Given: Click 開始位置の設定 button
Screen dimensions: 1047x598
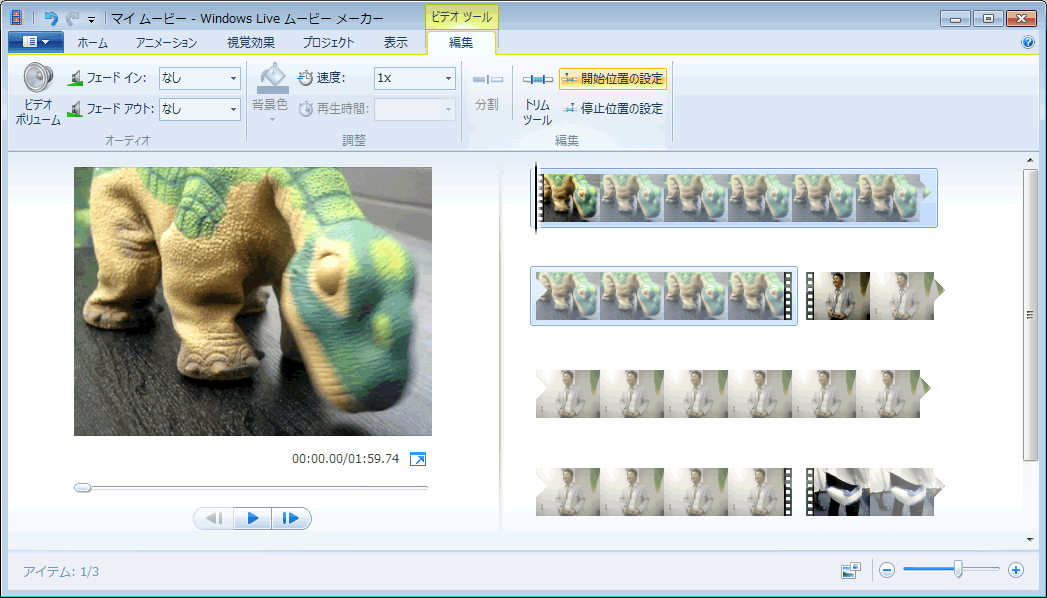Looking at the screenshot, I should tap(613, 78).
